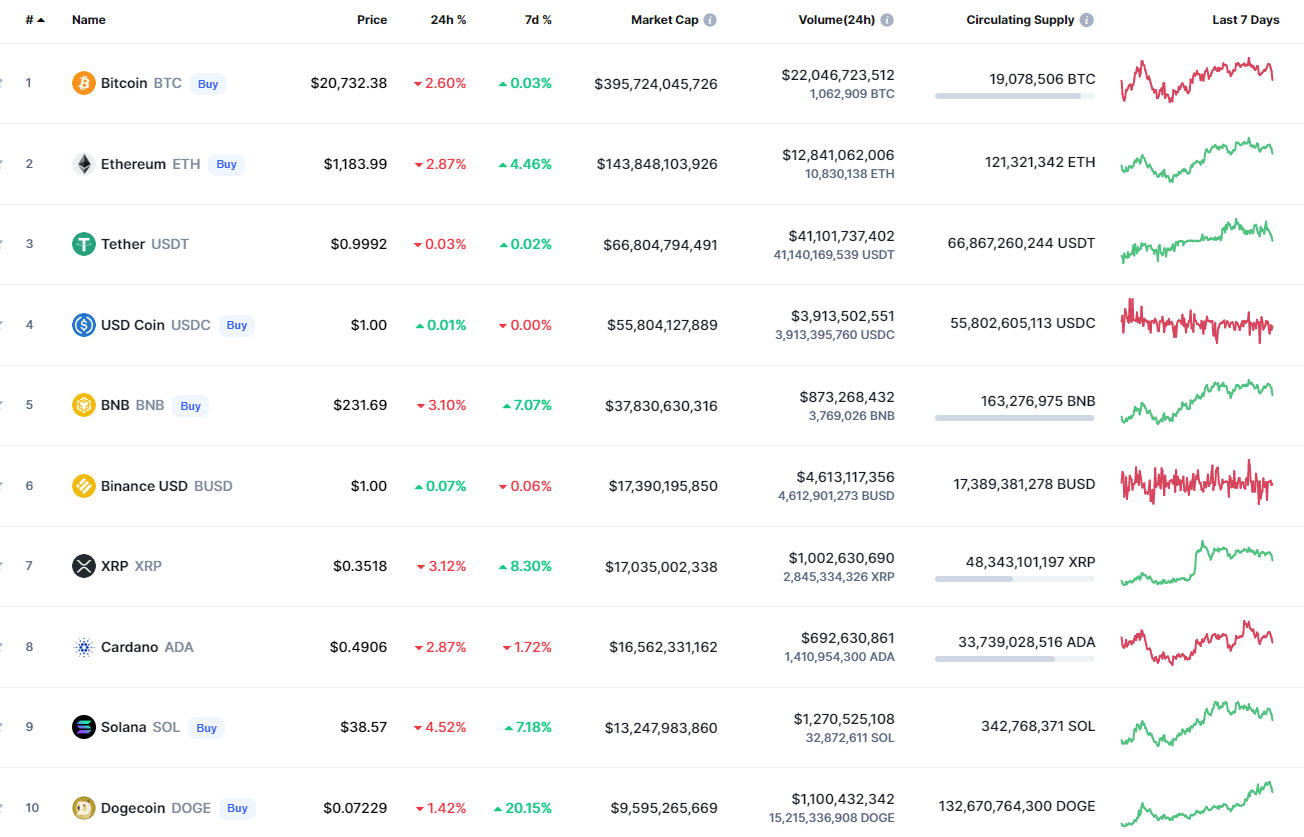This screenshot has height=837, width=1304.
Task: Open Tether 7-day sparkline chart
Action: pyautogui.click(x=1197, y=241)
